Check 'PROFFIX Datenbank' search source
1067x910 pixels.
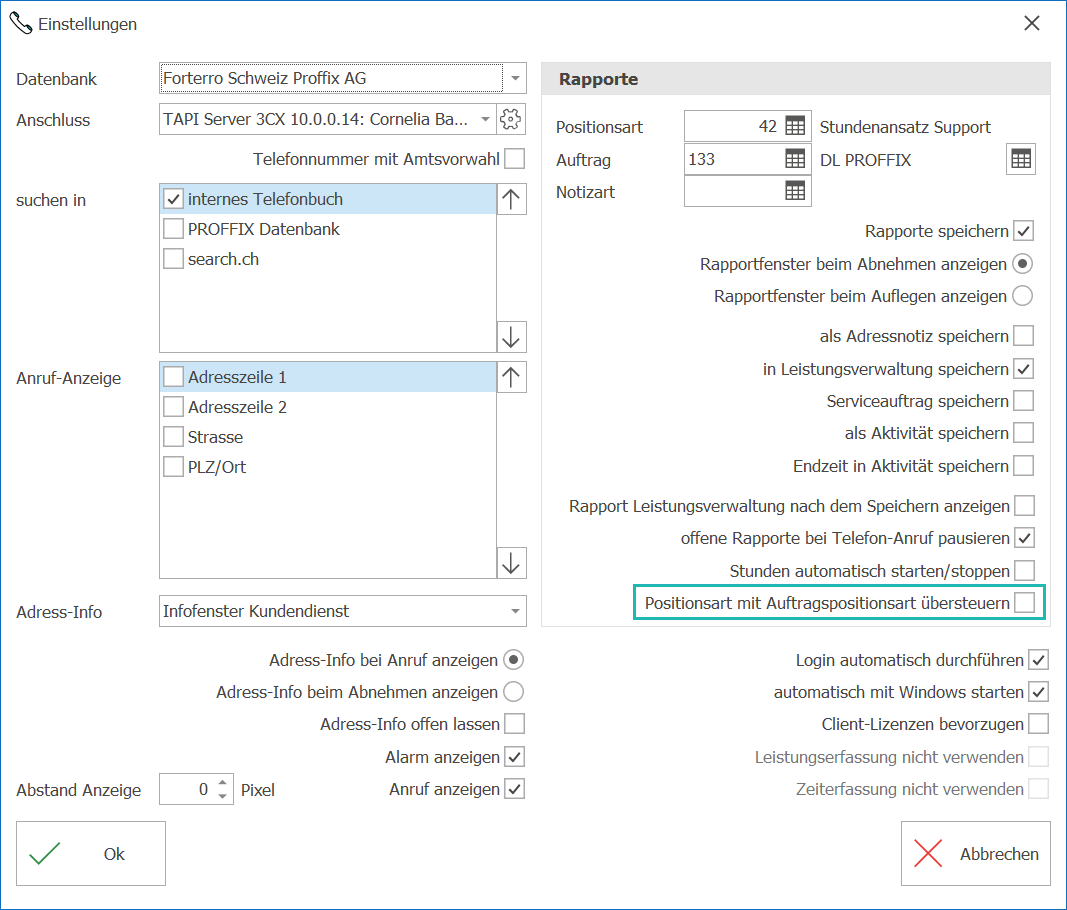[174, 229]
